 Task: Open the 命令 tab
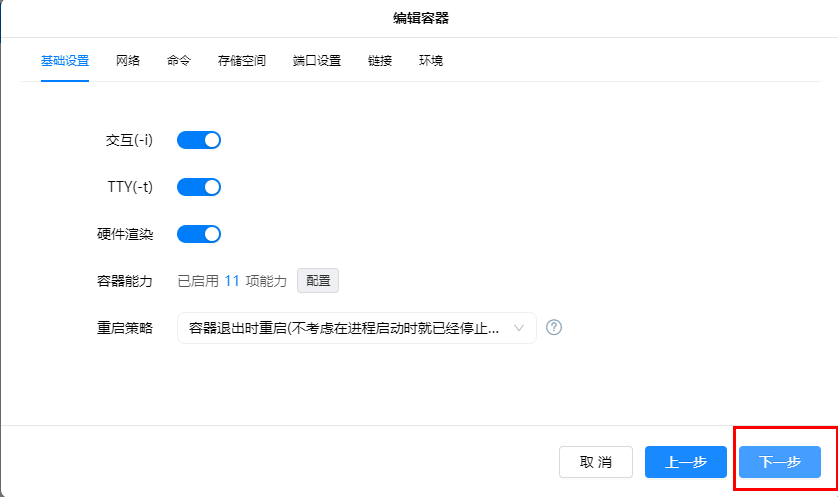(179, 61)
